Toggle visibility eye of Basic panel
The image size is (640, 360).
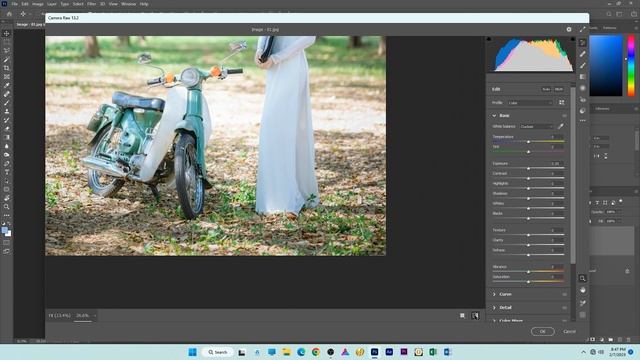tap(564, 116)
